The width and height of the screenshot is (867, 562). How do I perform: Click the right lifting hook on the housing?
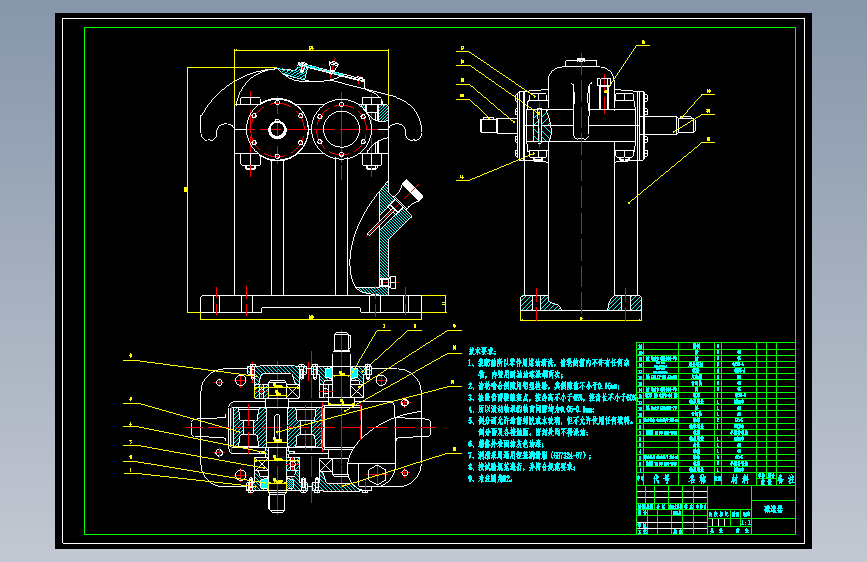(x=405, y=119)
